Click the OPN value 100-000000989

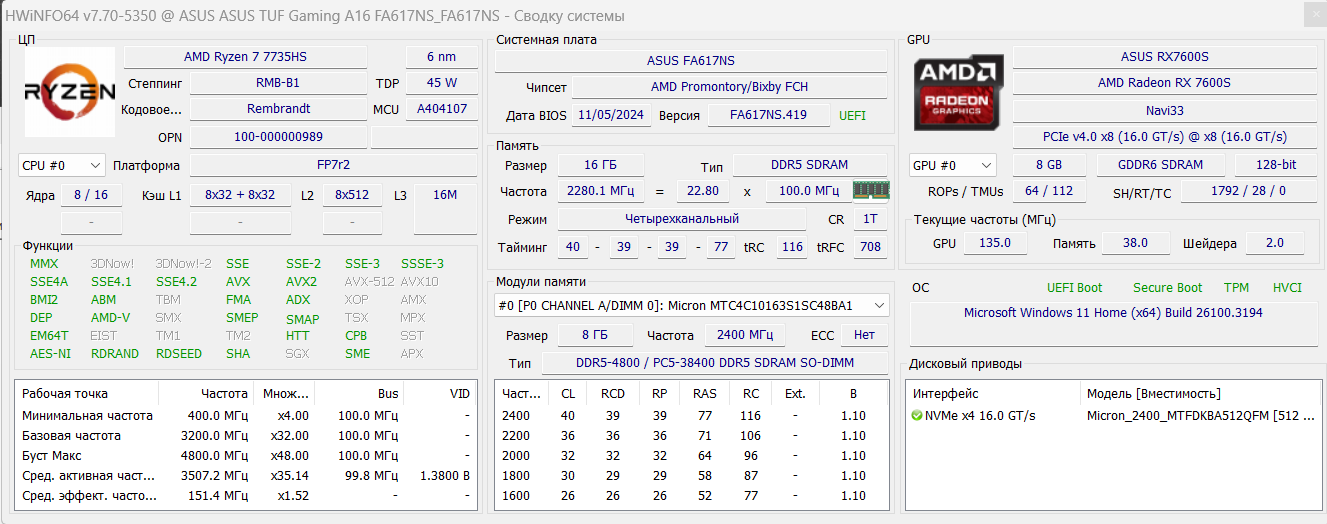pos(278,136)
